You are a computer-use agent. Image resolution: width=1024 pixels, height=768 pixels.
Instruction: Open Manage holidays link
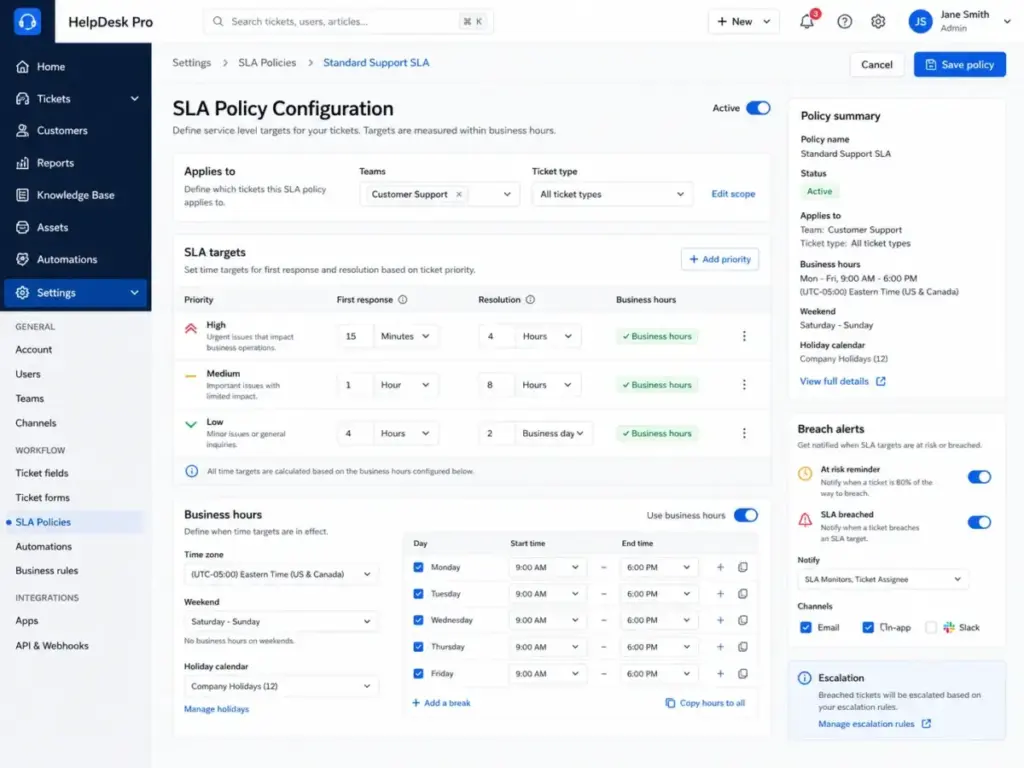click(216, 709)
